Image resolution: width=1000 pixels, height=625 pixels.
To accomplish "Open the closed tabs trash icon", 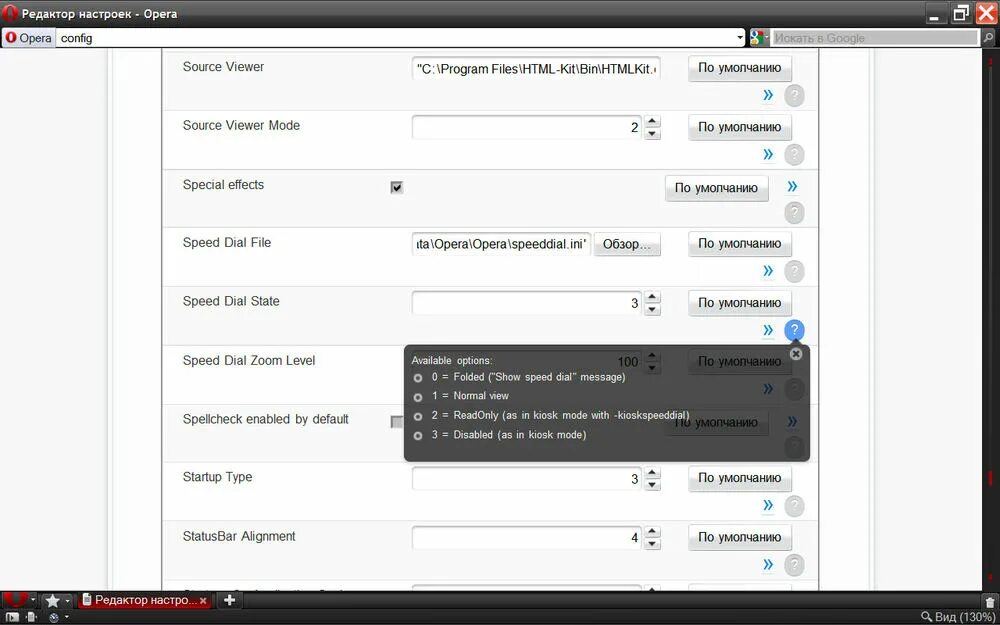I will [x=990, y=601].
